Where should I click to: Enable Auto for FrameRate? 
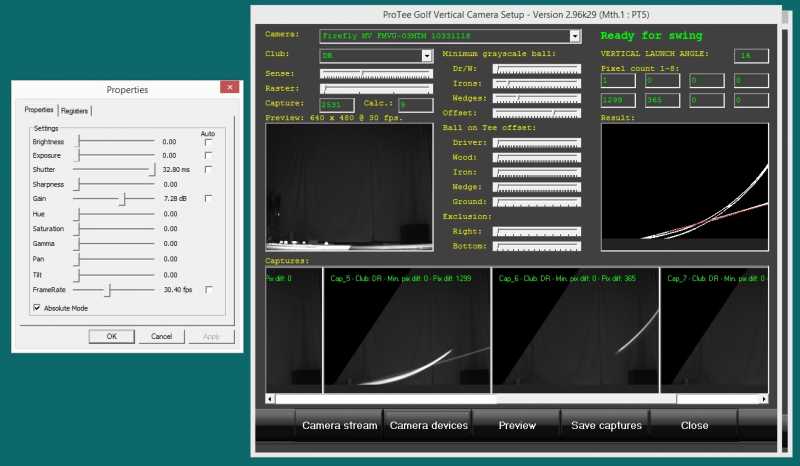tap(208, 289)
